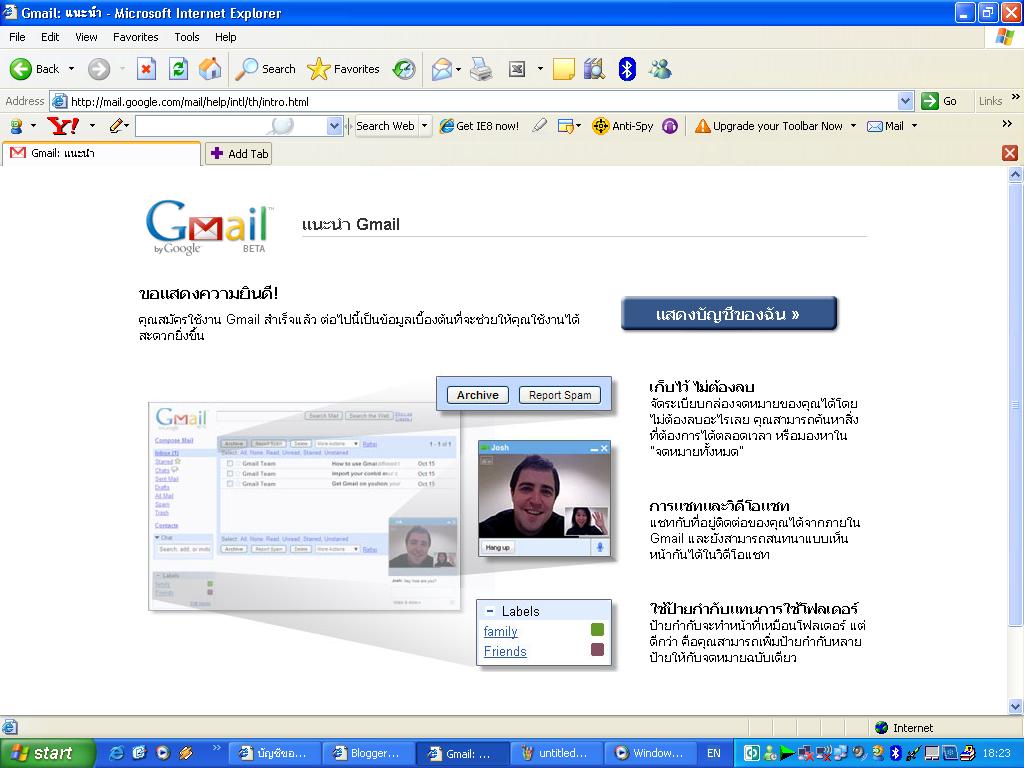Click the address bar URL field

[475, 101]
